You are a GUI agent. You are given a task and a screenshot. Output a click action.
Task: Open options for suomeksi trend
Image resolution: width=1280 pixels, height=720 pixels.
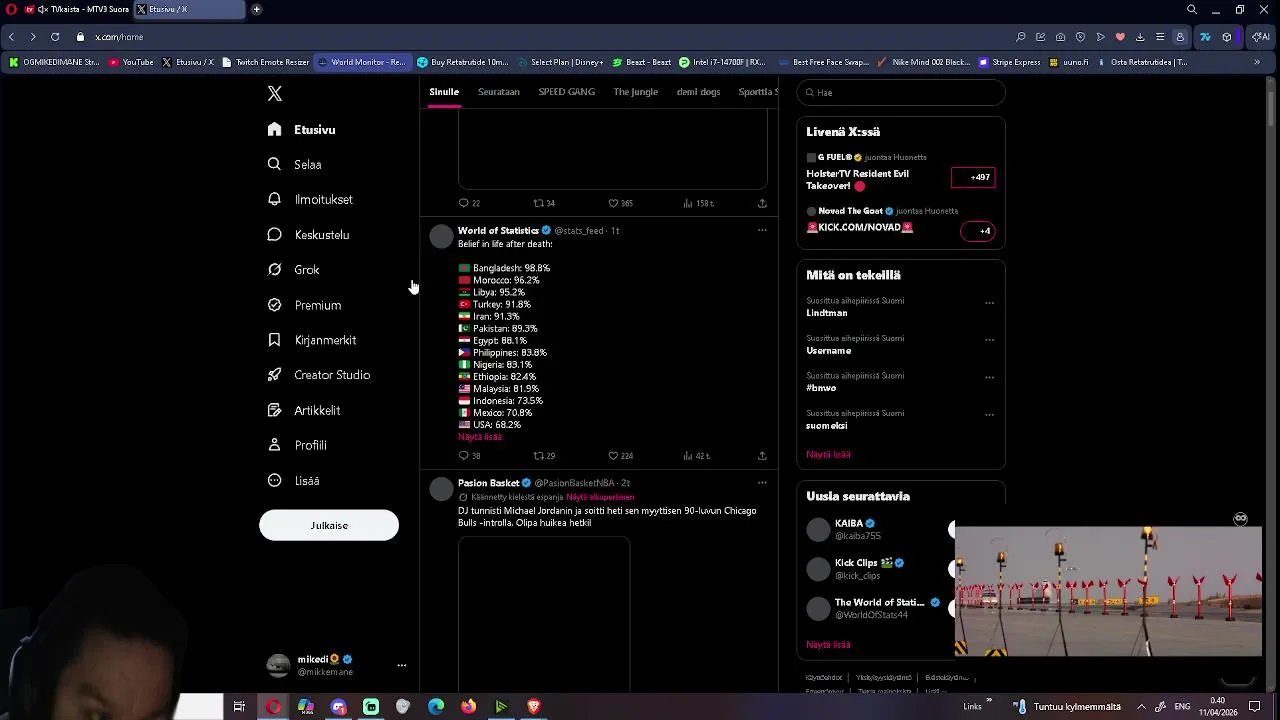(989, 414)
